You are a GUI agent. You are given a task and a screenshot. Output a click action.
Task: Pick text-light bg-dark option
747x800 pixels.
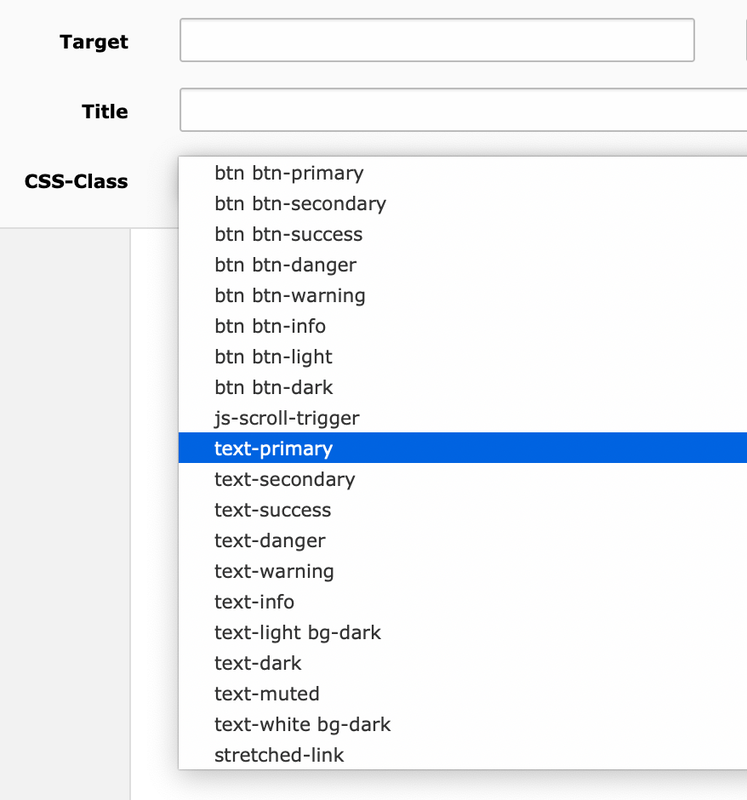(463, 632)
